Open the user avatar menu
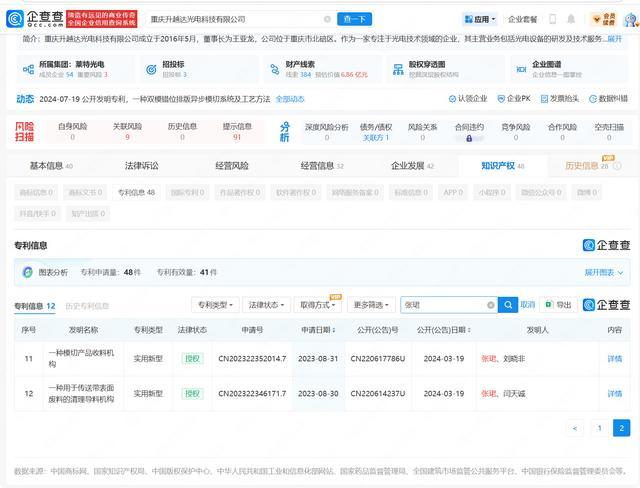 (631, 19)
